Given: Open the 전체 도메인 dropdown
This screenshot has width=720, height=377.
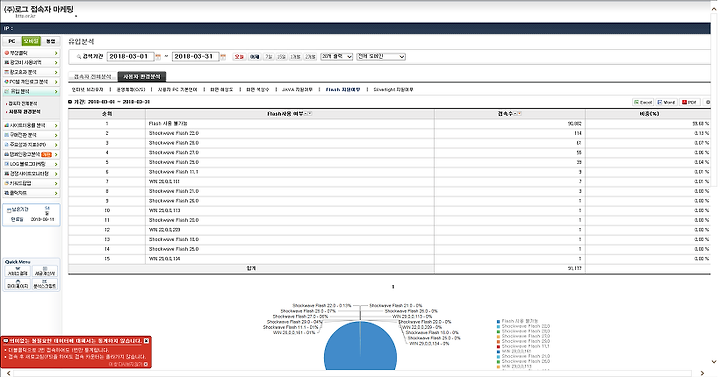Looking at the screenshot, I should (x=381, y=56).
